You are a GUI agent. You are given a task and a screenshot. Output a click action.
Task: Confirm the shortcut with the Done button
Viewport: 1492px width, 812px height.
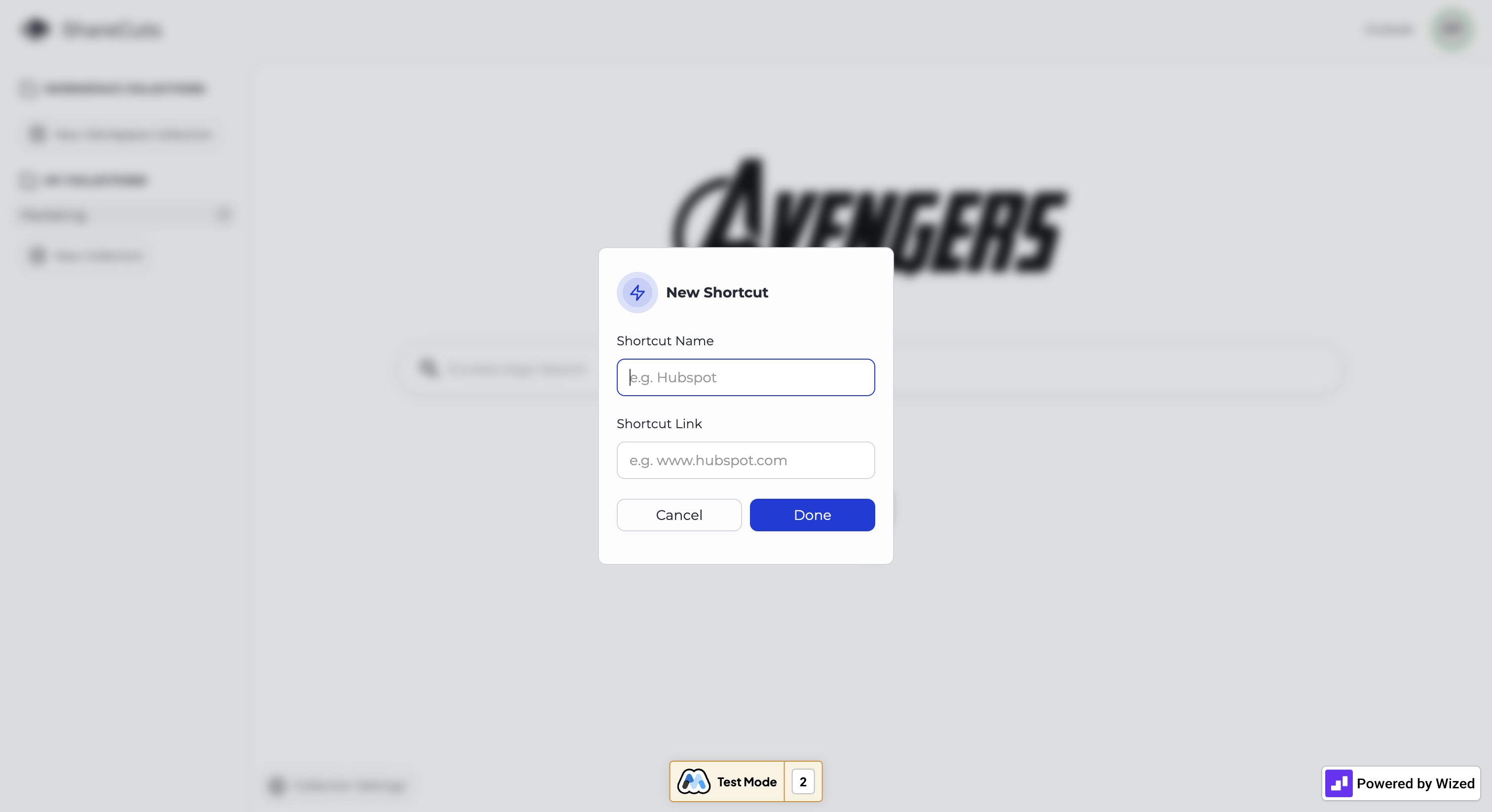[x=812, y=515]
